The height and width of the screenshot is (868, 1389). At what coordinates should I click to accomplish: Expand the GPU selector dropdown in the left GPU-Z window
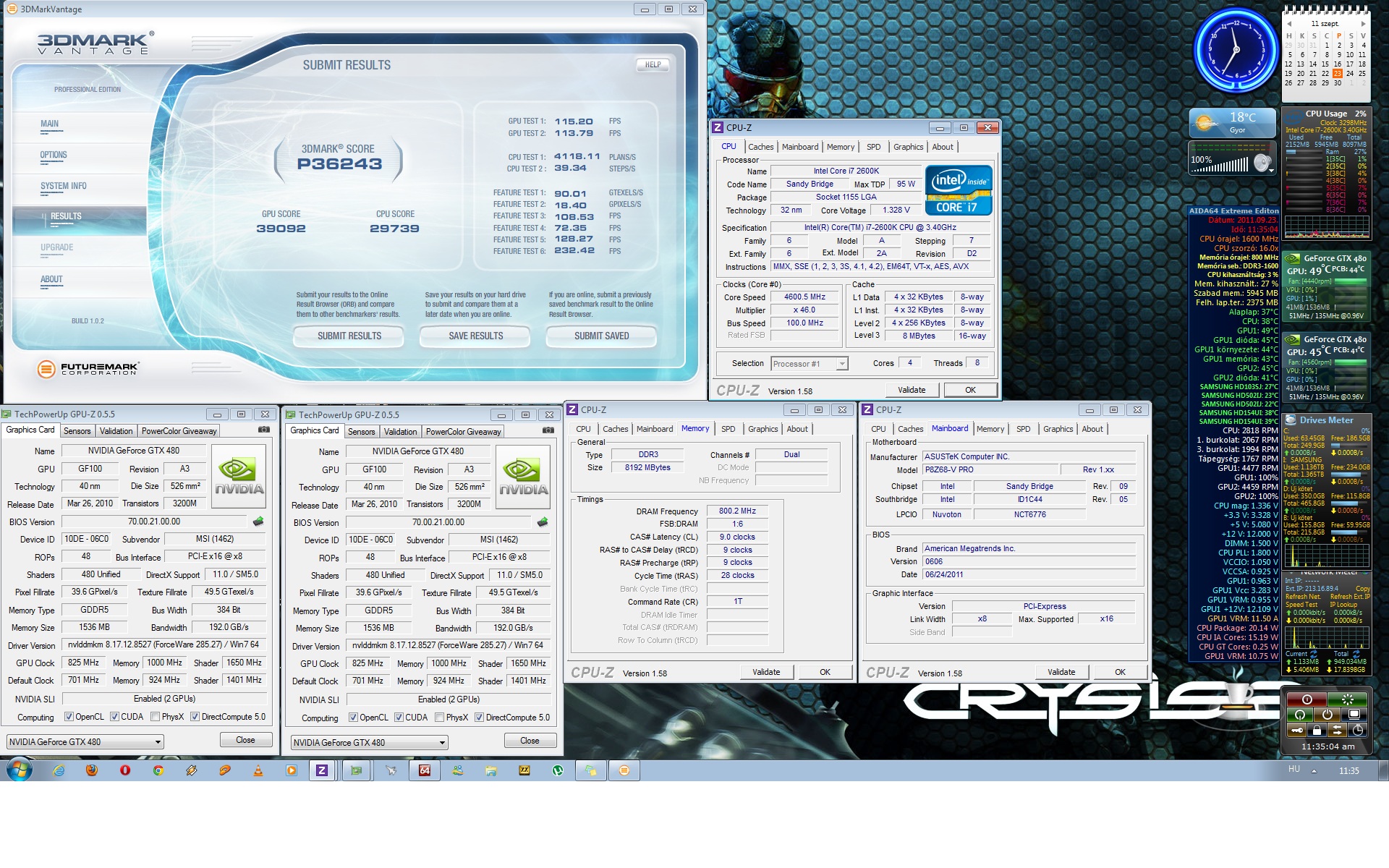[158, 742]
